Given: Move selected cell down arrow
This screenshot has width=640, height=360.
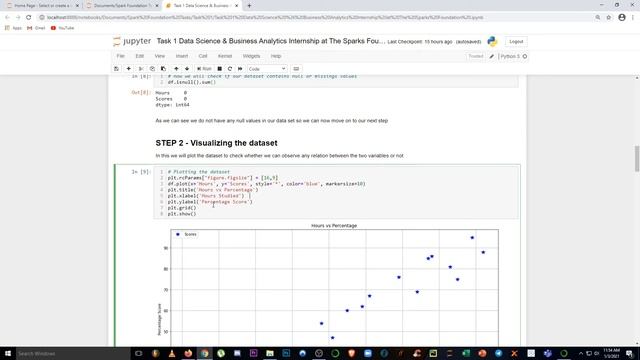Looking at the screenshot, I should point(187,69).
